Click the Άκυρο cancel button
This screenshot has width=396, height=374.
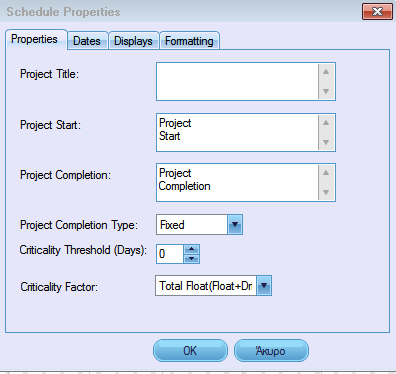(271, 351)
